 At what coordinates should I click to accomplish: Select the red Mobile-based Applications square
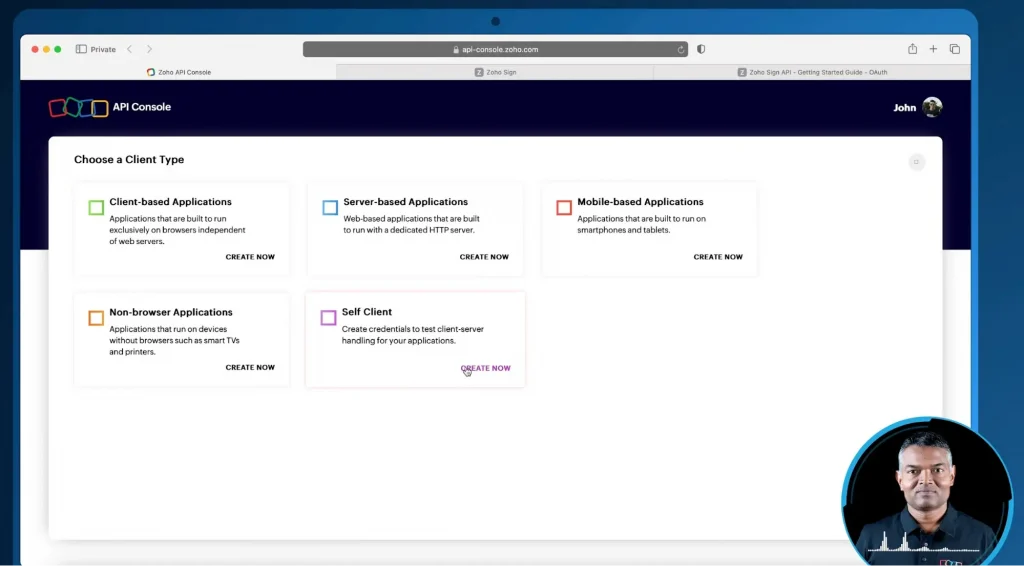(564, 208)
